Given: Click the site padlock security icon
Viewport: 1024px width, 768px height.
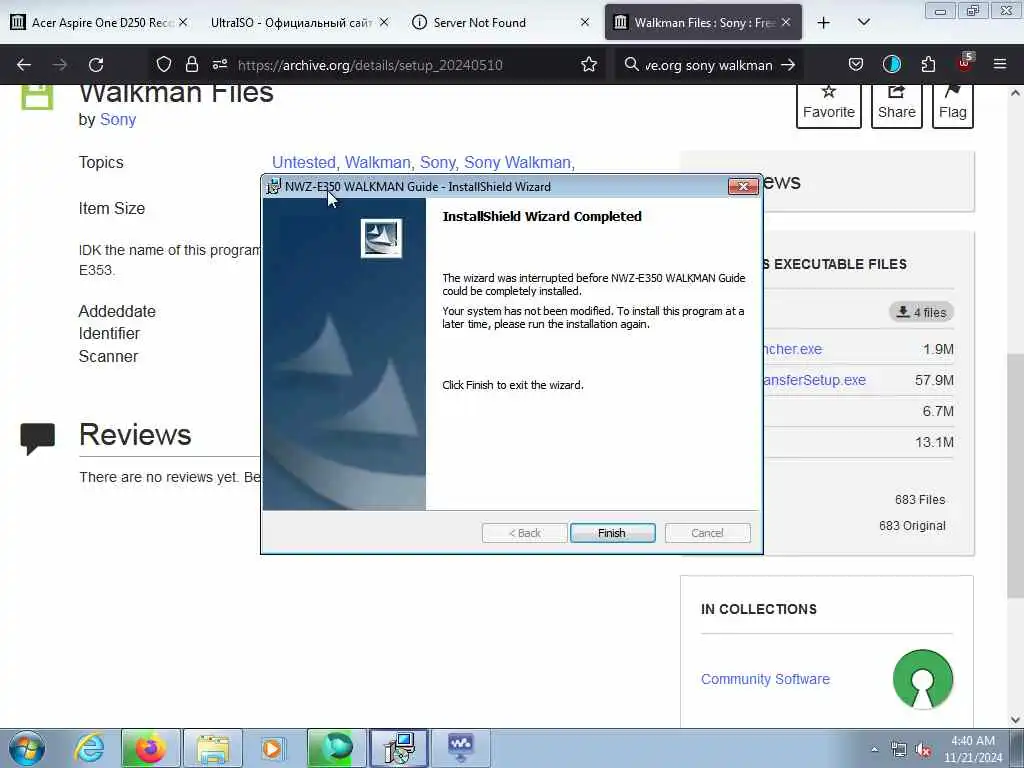Looking at the screenshot, I should click(191, 64).
